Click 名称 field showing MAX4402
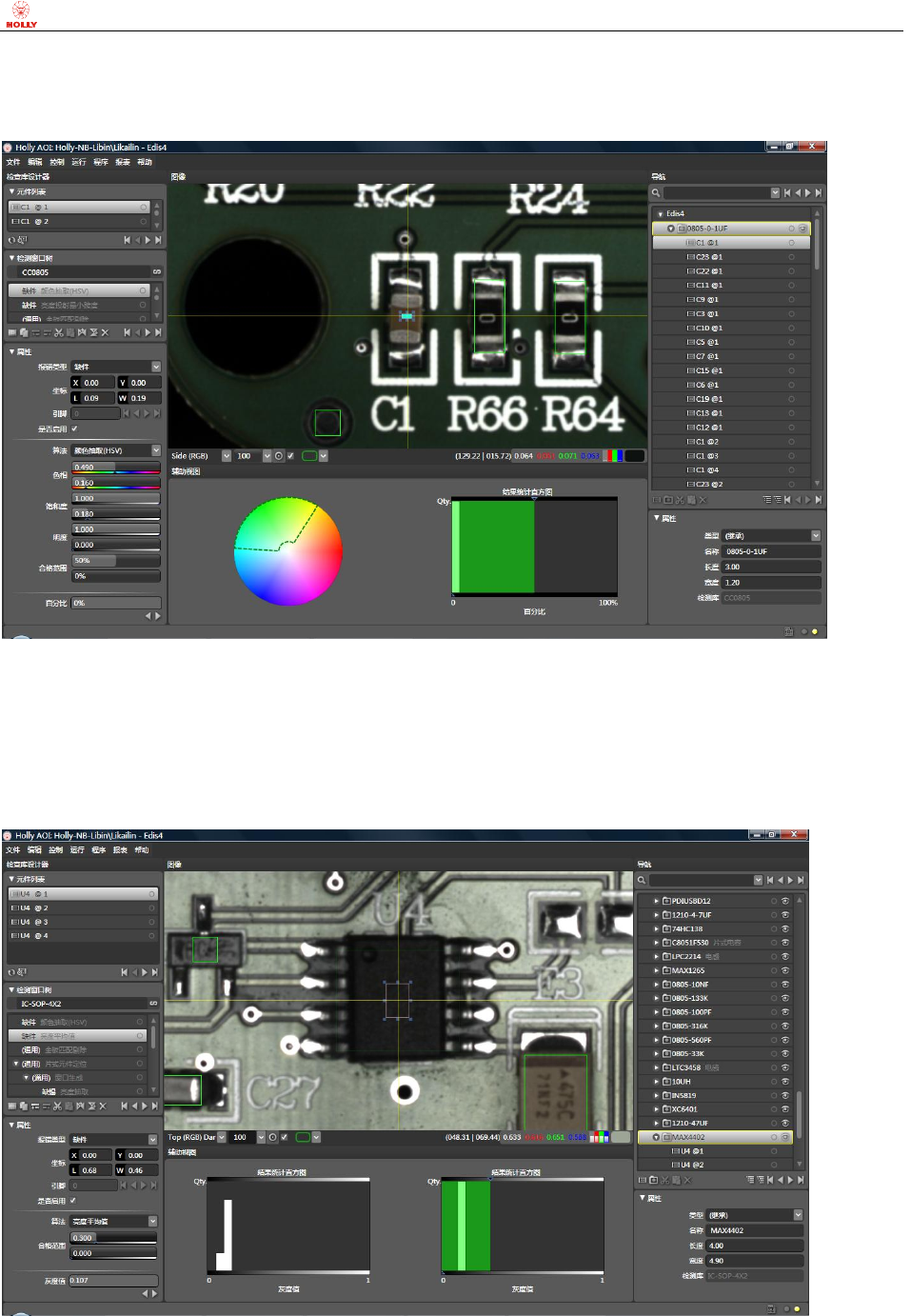The height and width of the screenshot is (1316, 911). (x=755, y=1230)
